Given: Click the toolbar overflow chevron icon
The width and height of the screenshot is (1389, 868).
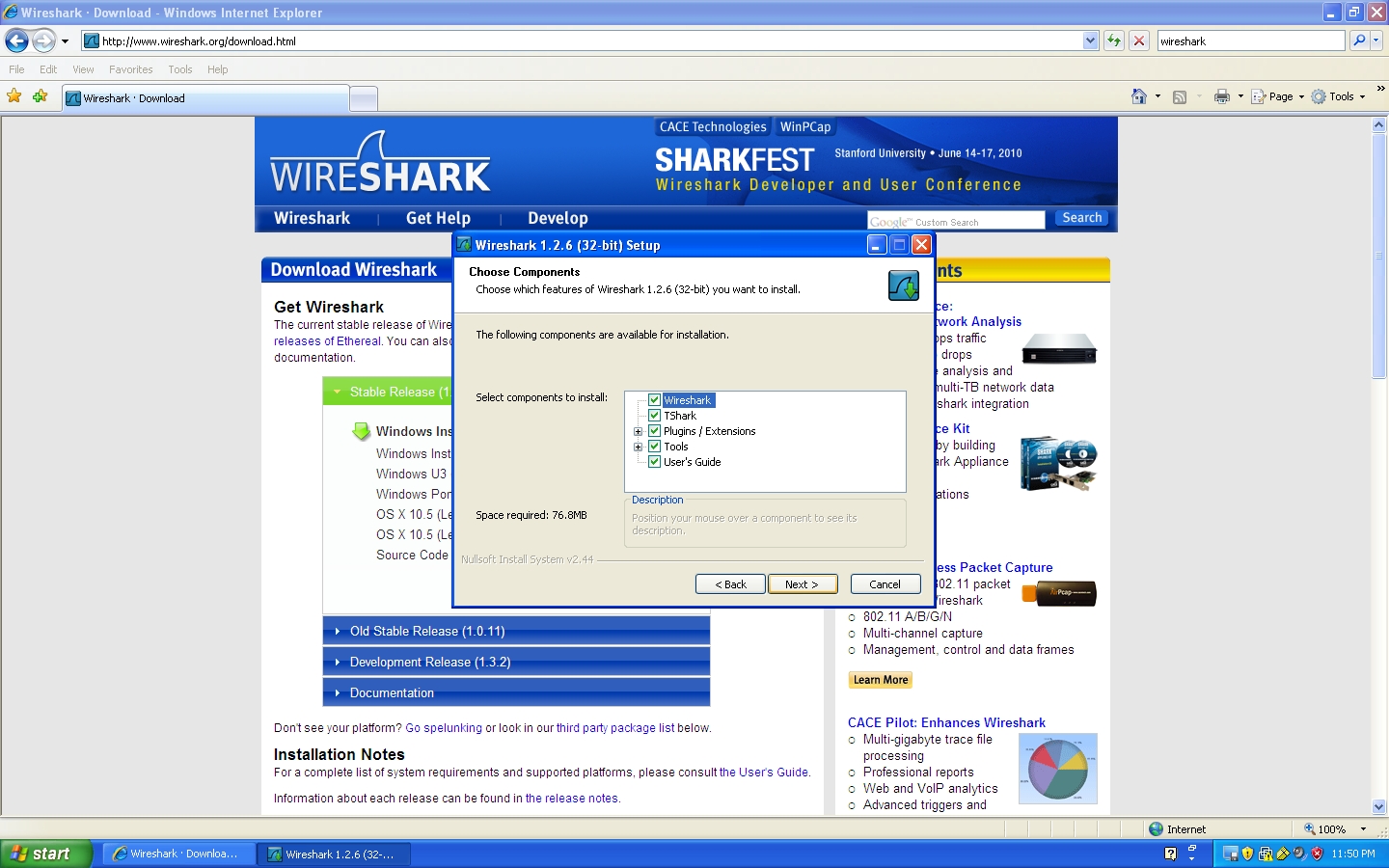Looking at the screenshot, I should (x=1380, y=89).
